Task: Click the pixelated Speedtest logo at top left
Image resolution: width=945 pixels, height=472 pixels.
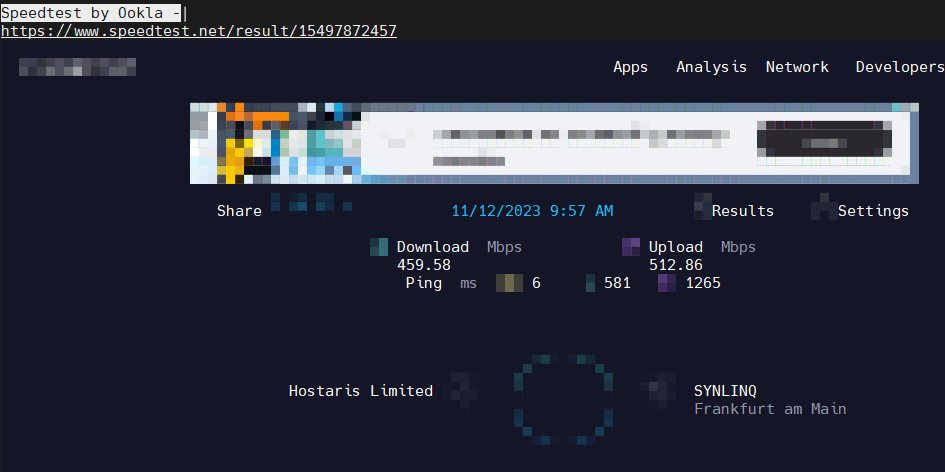Action: tap(77, 67)
